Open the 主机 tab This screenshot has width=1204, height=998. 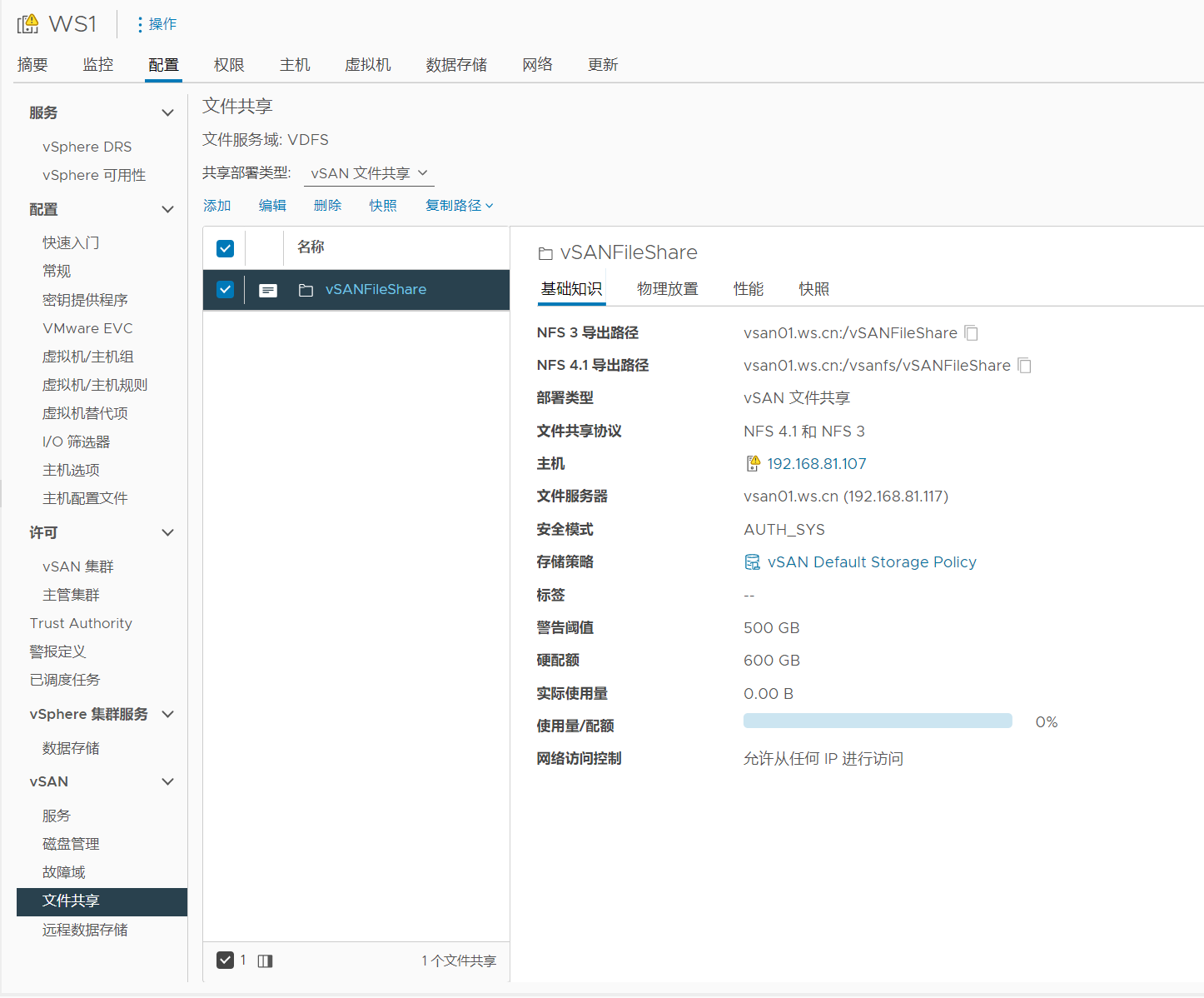click(295, 65)
